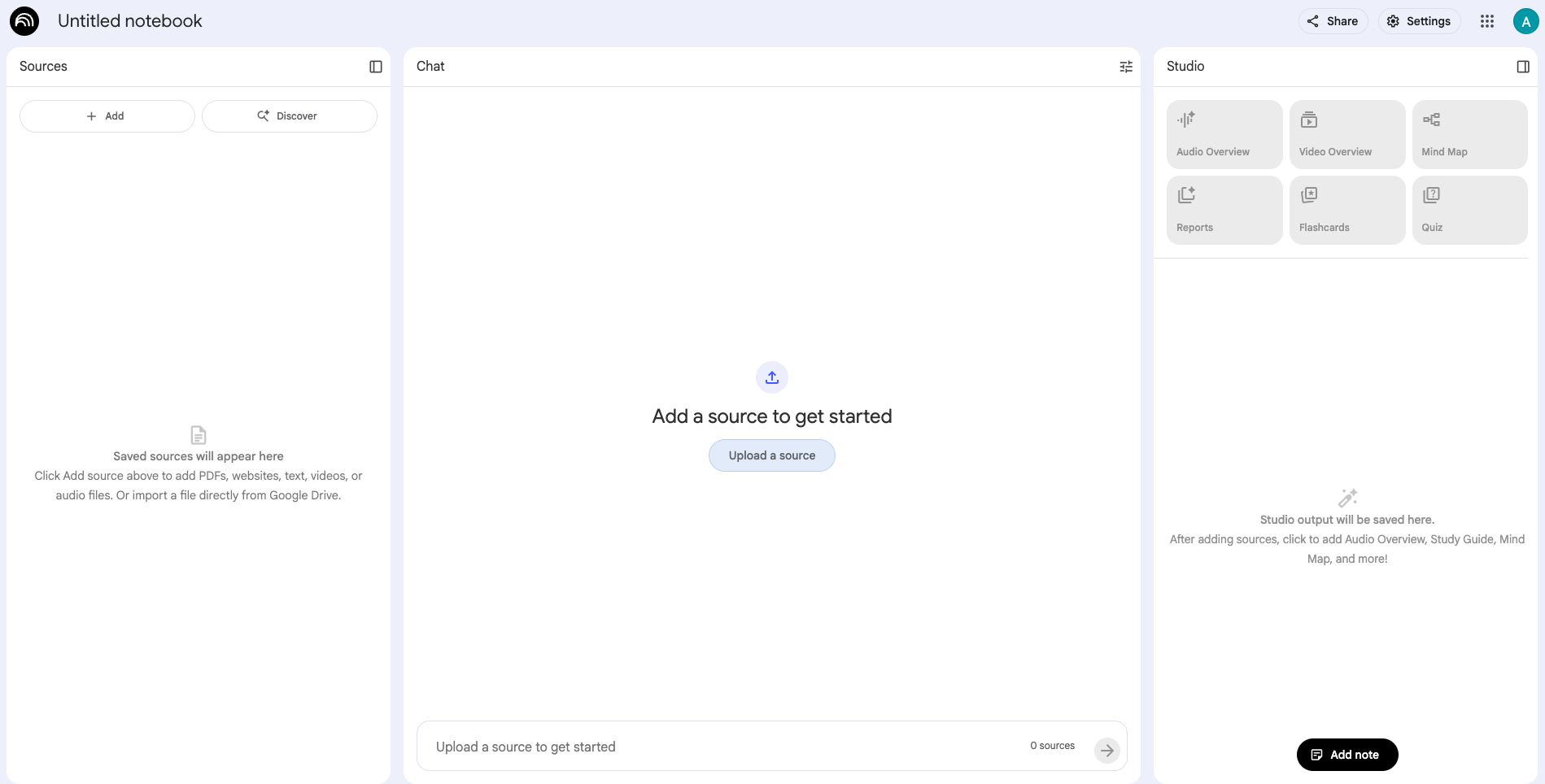Collapse the Sources panel
Viewport: 1545px width, 784px height.
[x=376, y=66]
